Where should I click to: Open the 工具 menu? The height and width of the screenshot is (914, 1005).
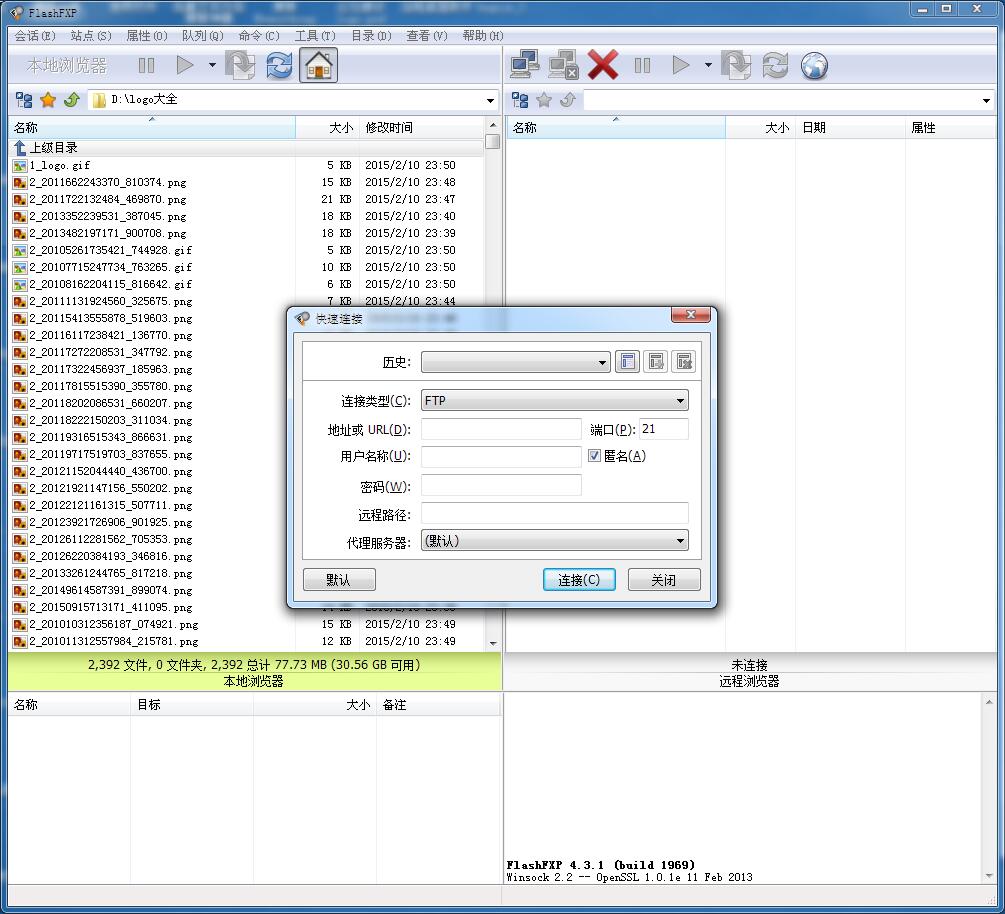[315, 36]
